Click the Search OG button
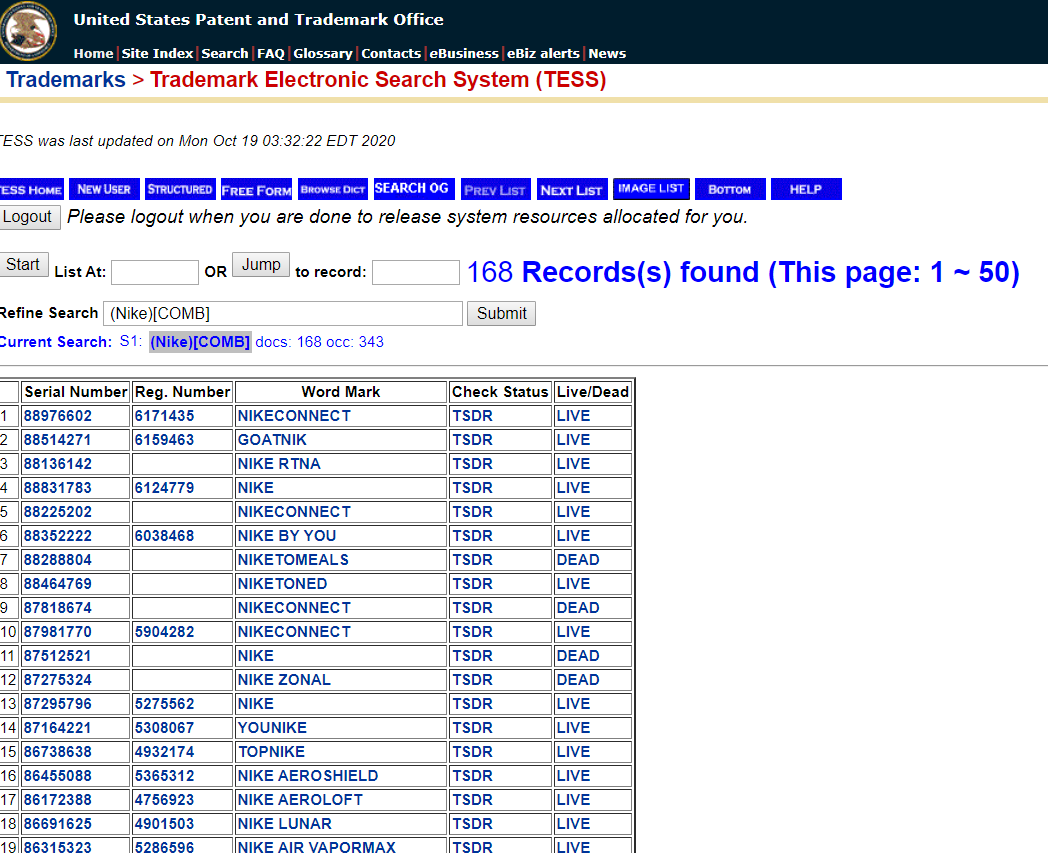The height and width of the screenshot is (853, 1048). (x=414, y=189)
